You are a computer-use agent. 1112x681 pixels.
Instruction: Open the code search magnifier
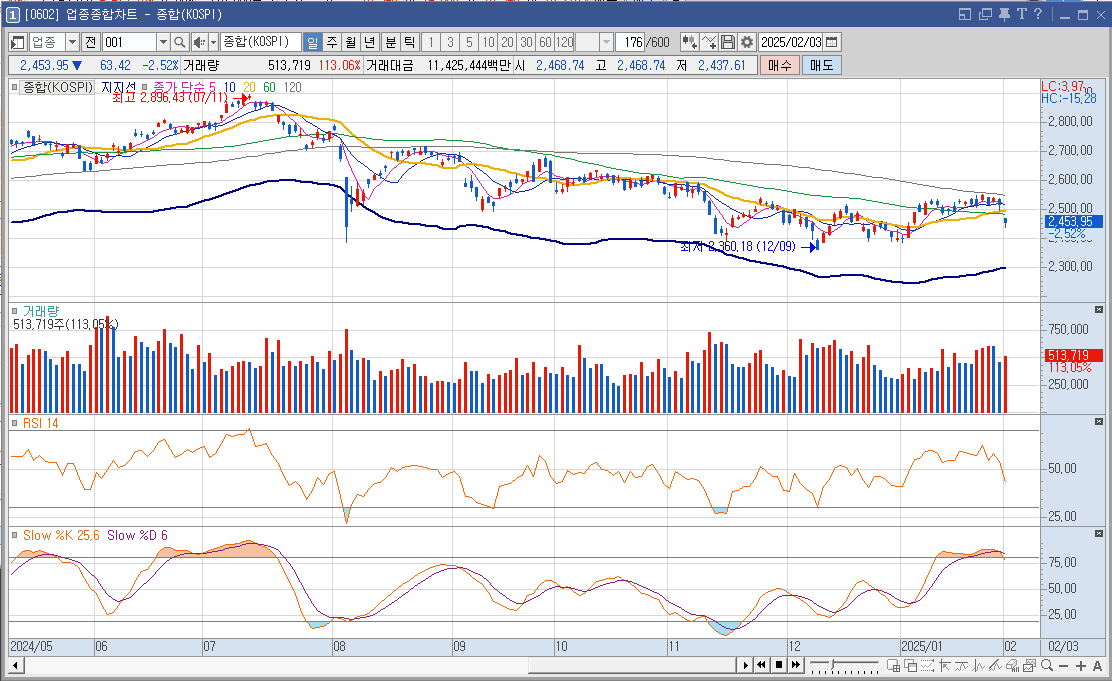(x=179, y=43)
